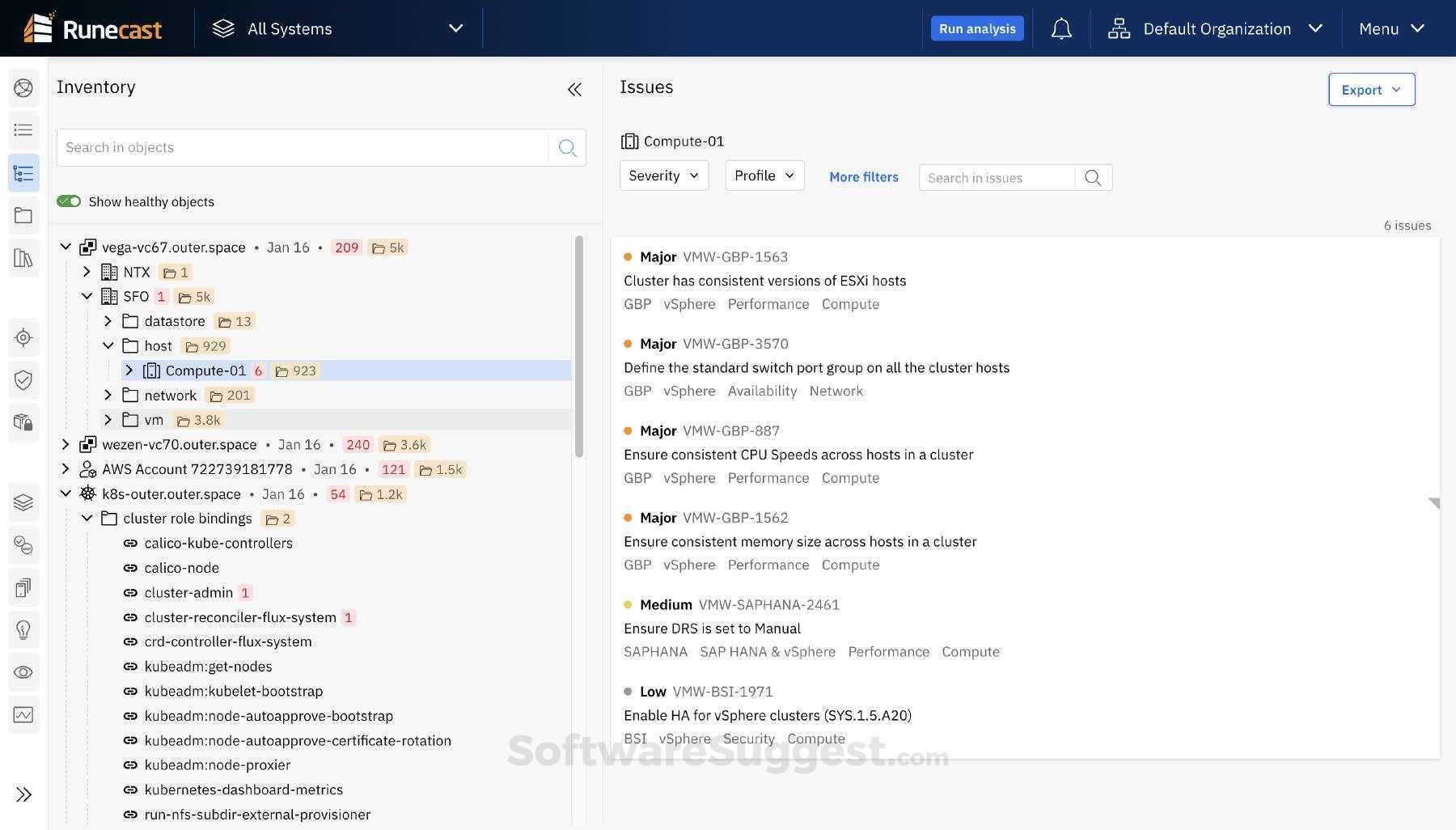Collapse the cluster role bindings folder
Viewport: 1456px width, 830px height.
[87, 519]
